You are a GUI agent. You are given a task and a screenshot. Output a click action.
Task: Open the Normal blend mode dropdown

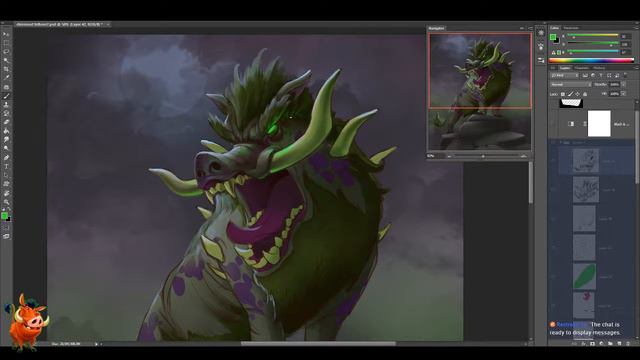[x=571, y=84]
